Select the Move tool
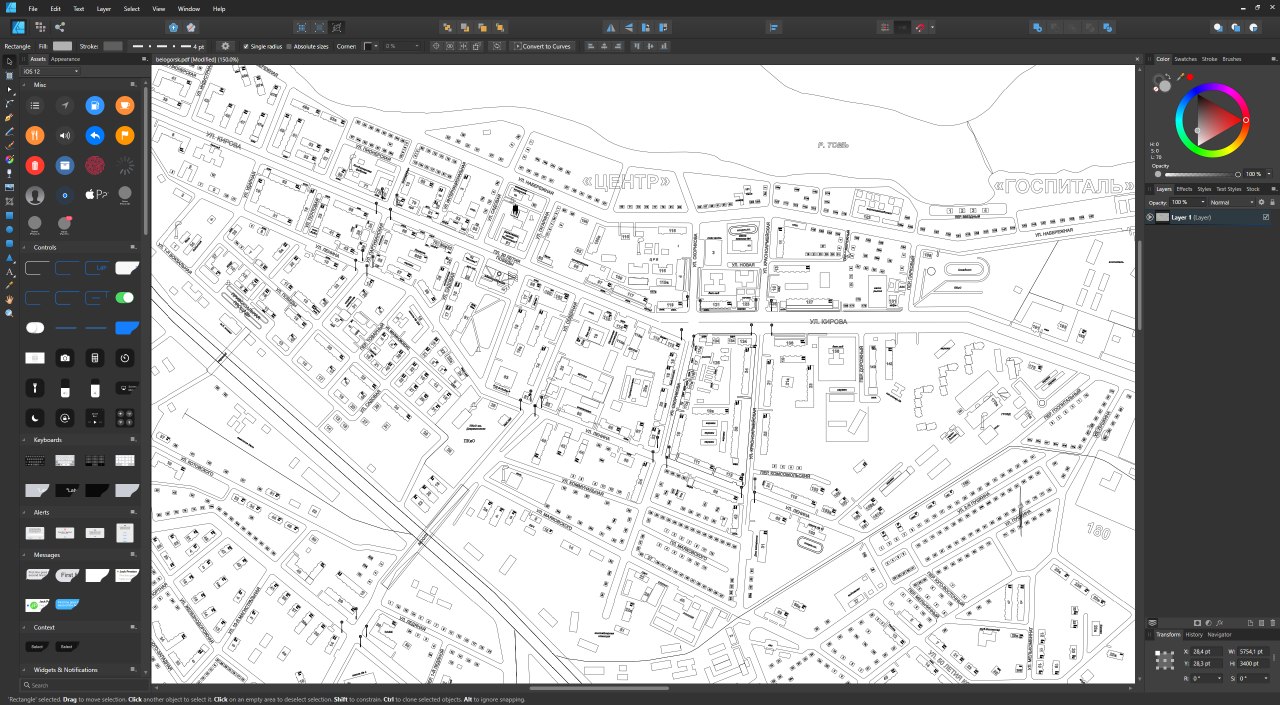The image size is (1280, 705). click(10, 61)
